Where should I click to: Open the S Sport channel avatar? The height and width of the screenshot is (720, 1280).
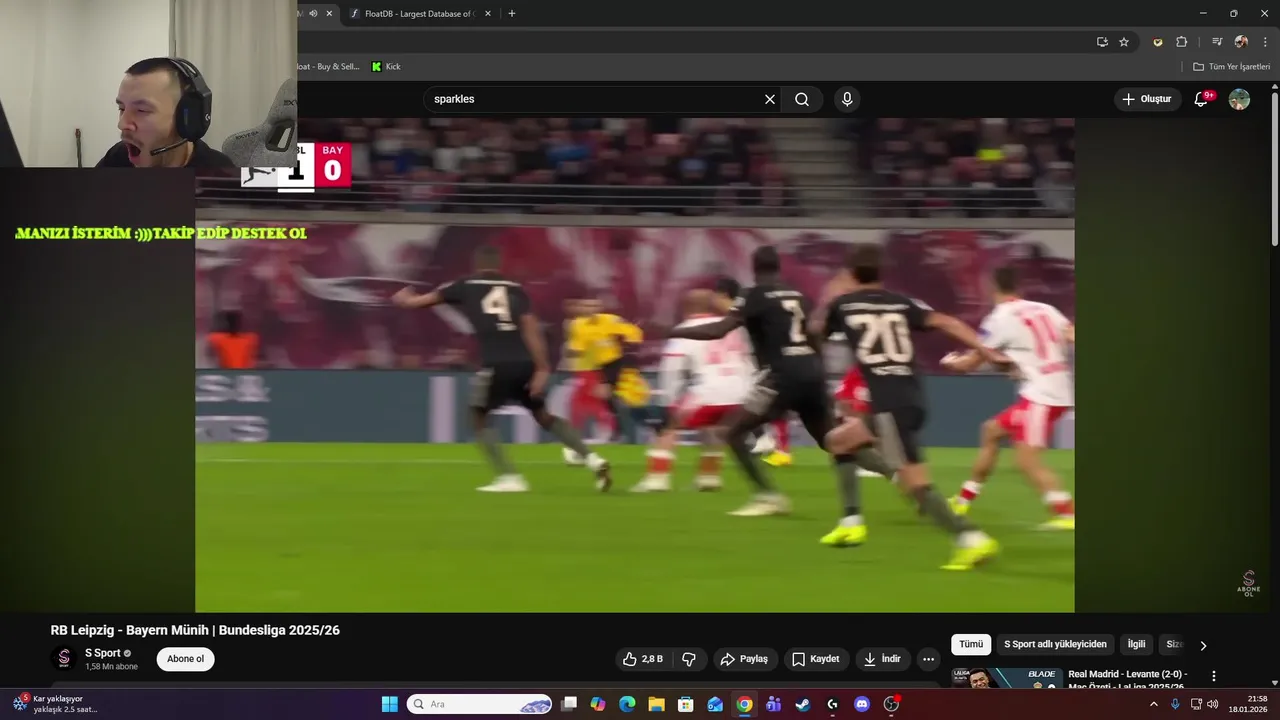[64, 658]
